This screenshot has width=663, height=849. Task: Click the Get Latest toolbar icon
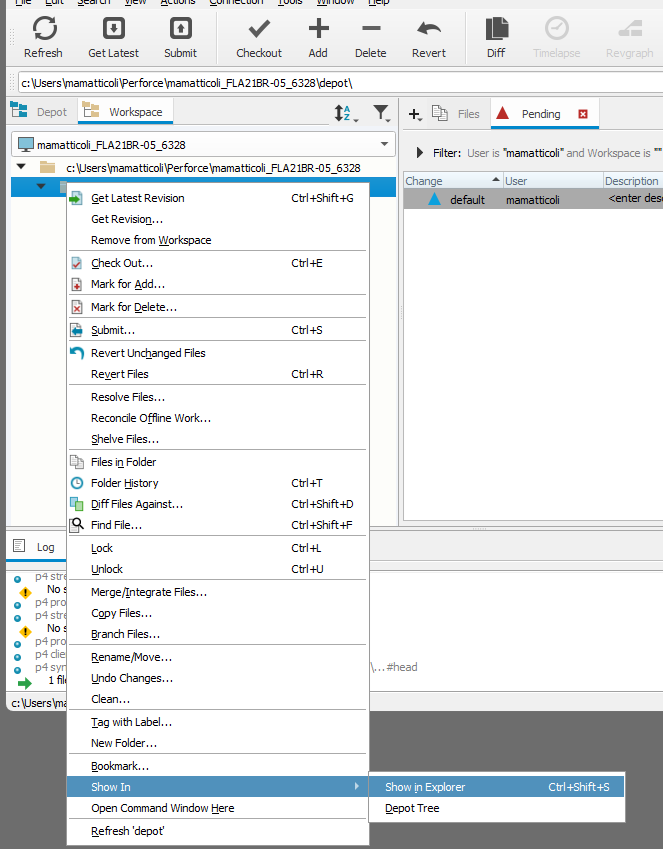(113, 29)
